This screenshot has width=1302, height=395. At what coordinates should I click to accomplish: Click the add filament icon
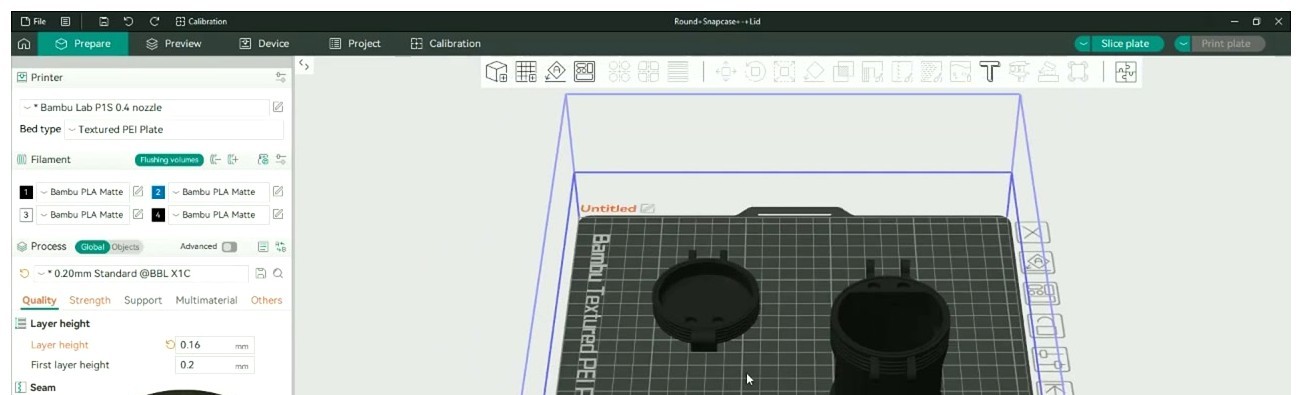233,159
